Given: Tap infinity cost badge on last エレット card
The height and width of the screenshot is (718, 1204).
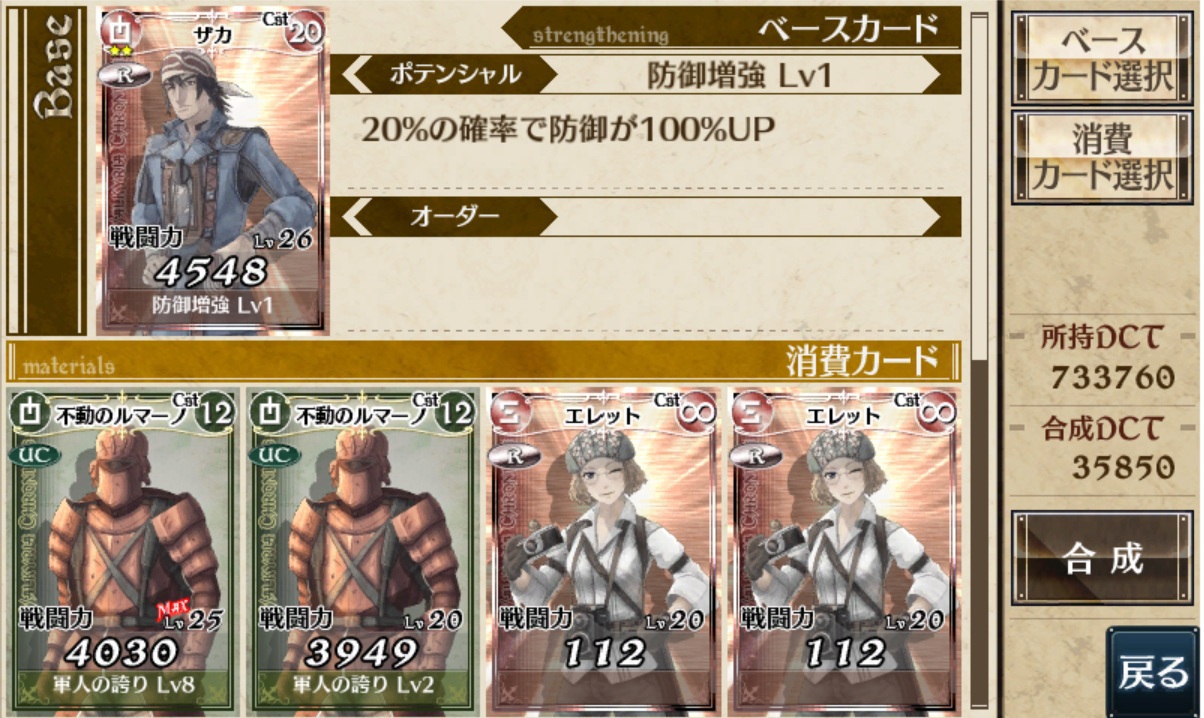Looking at the screenshot, I should pyautogui.click(x=937, y=411).
